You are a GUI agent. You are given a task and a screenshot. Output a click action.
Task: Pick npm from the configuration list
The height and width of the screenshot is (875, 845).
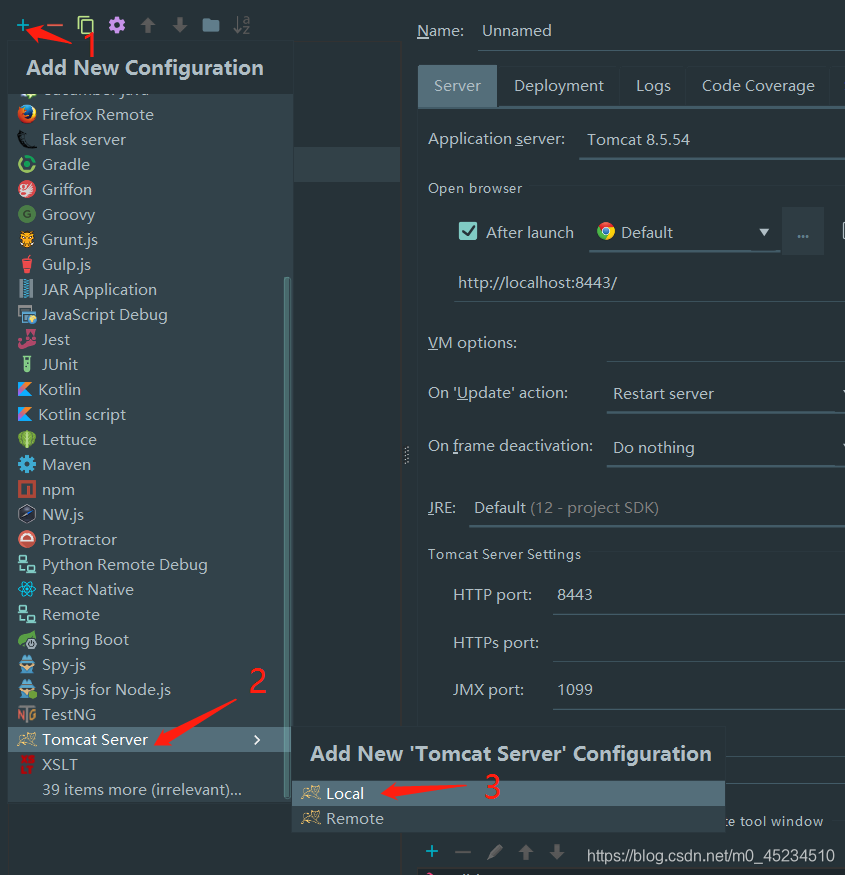click(147, 489)
